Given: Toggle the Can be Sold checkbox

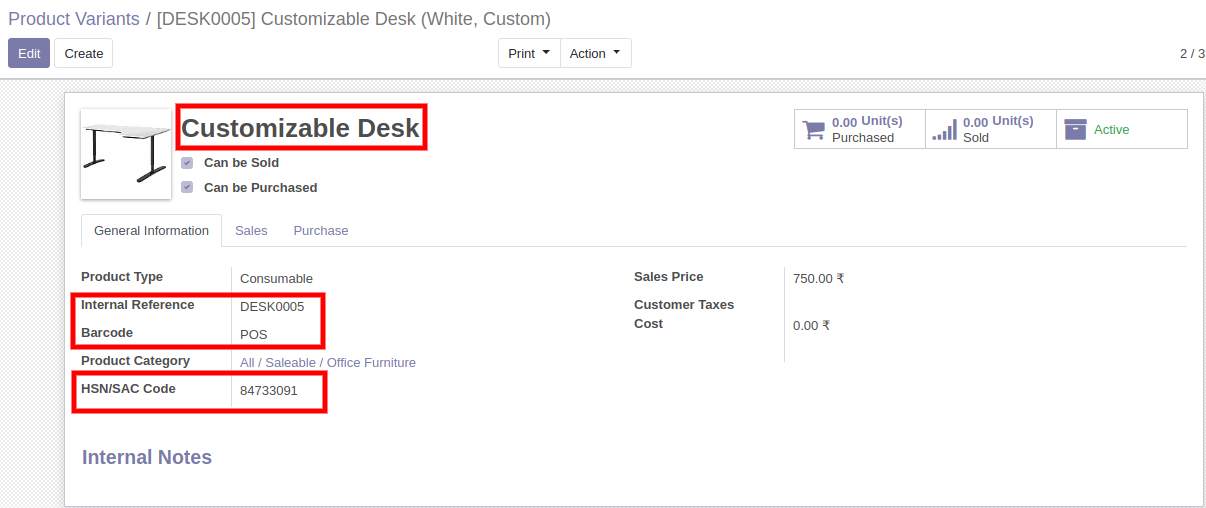Looking at the screenshot, I should point(187,163).
